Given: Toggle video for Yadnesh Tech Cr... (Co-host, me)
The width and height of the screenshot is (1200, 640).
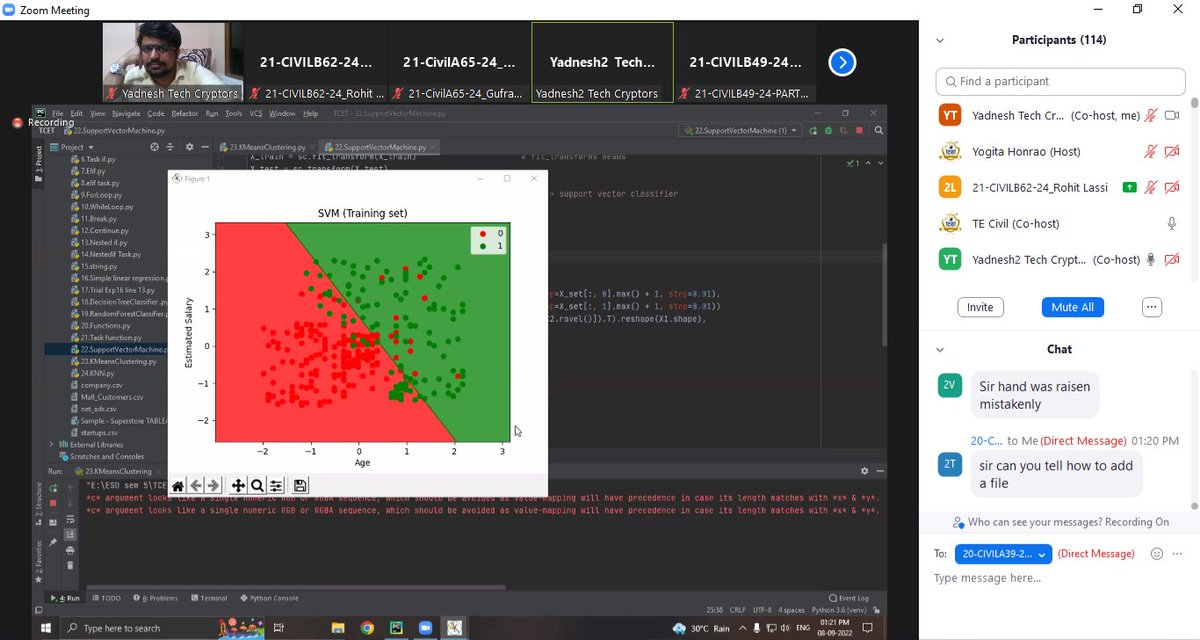Looking at the screenshot, I should click(1172, 116).
